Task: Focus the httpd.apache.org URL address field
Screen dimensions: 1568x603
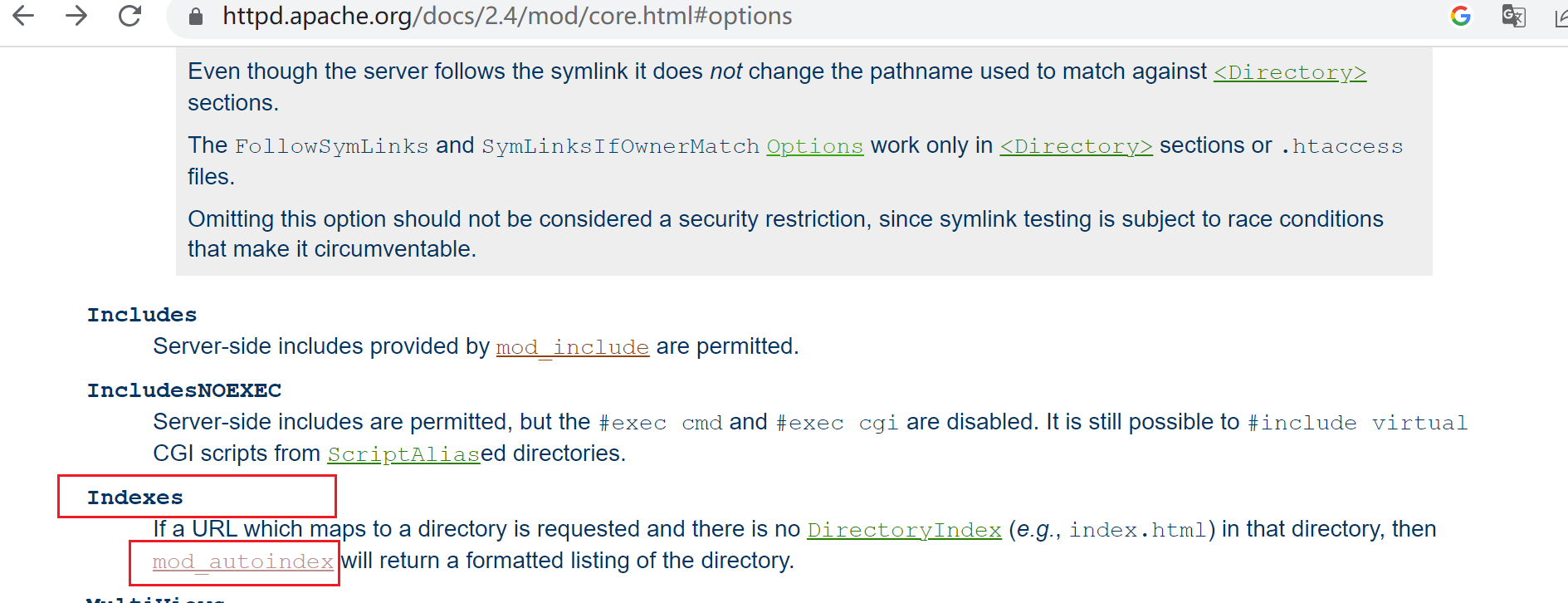Action: [x=506, y=17]
